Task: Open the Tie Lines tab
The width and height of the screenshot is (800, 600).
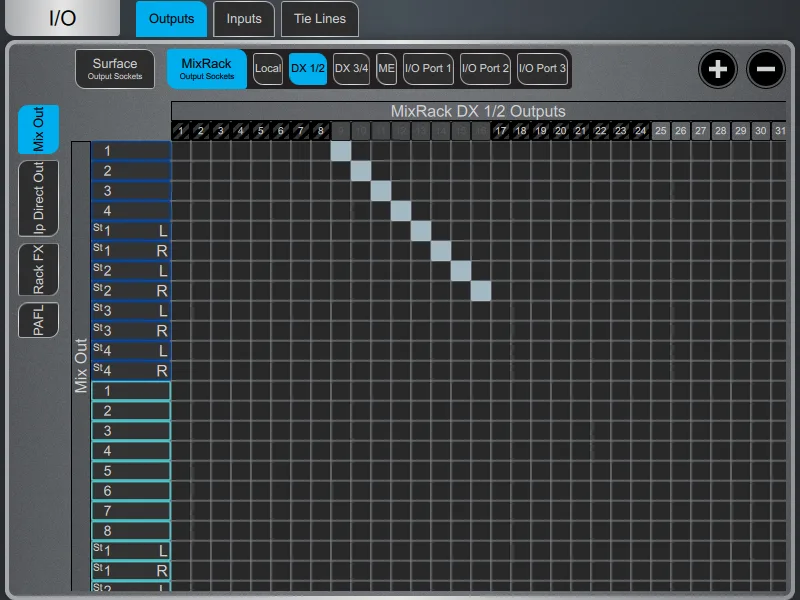Action: 320,19
